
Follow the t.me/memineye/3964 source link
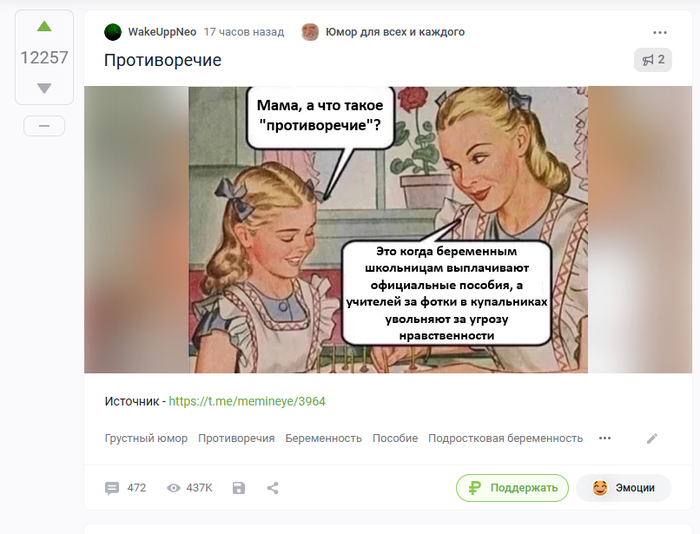[247, 401]
